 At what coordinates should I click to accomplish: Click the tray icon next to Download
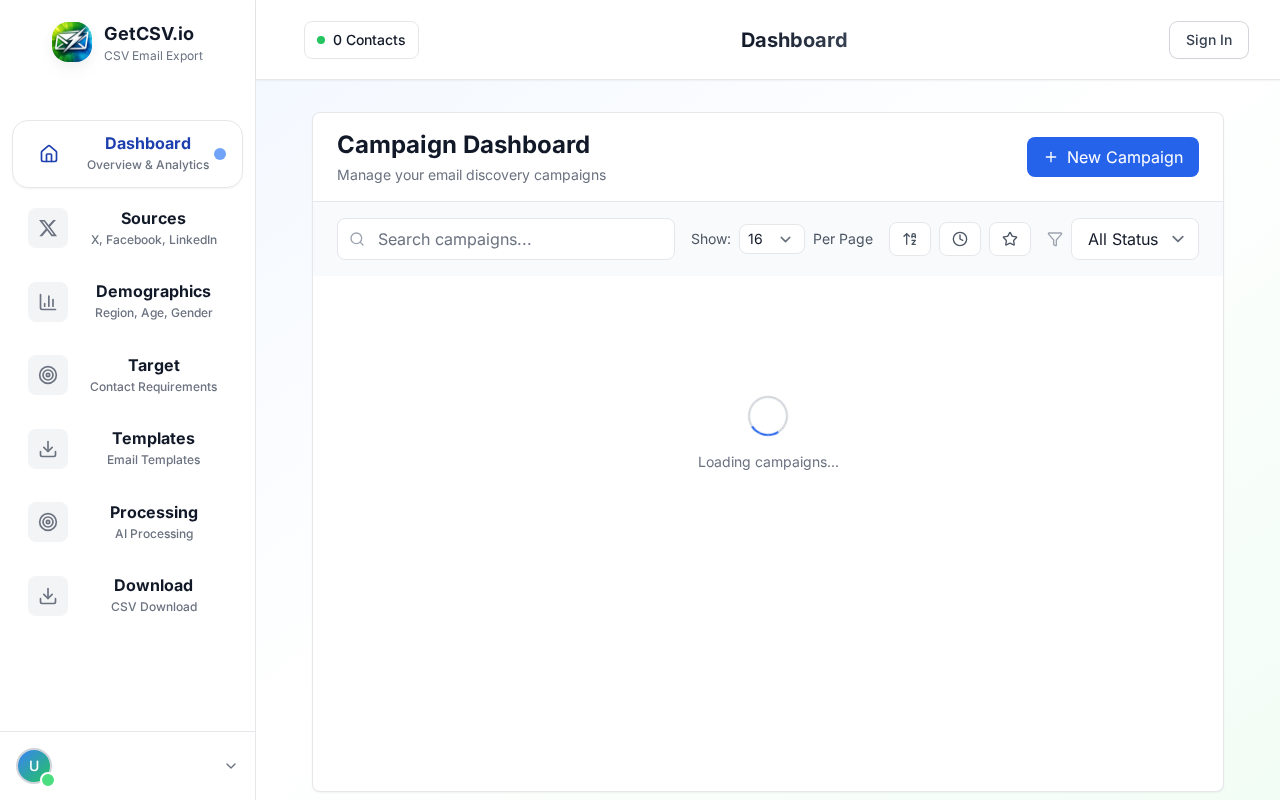click(48, 596)
